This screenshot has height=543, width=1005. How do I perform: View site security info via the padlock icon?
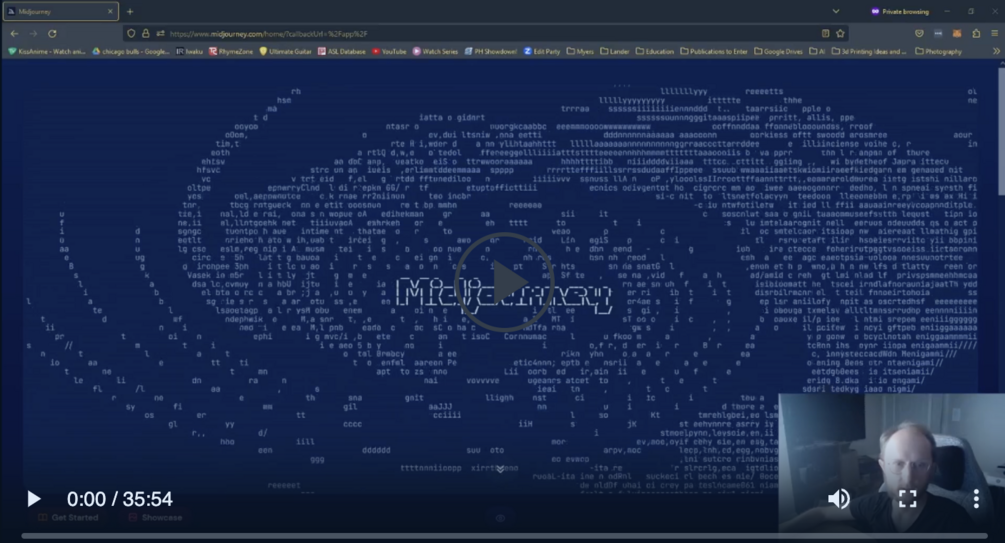click(x=145, y=33)
